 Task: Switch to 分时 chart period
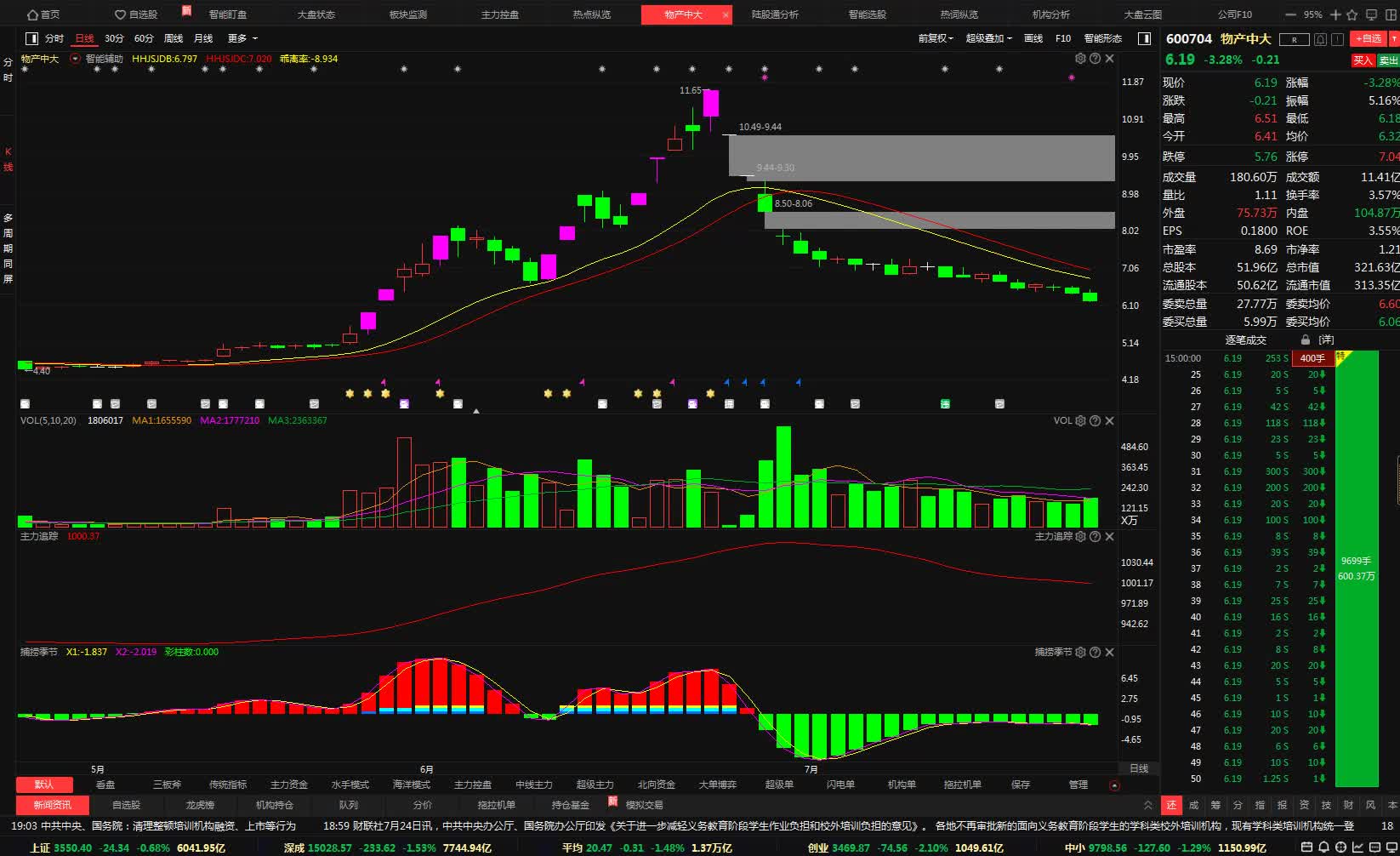(54, 38)
